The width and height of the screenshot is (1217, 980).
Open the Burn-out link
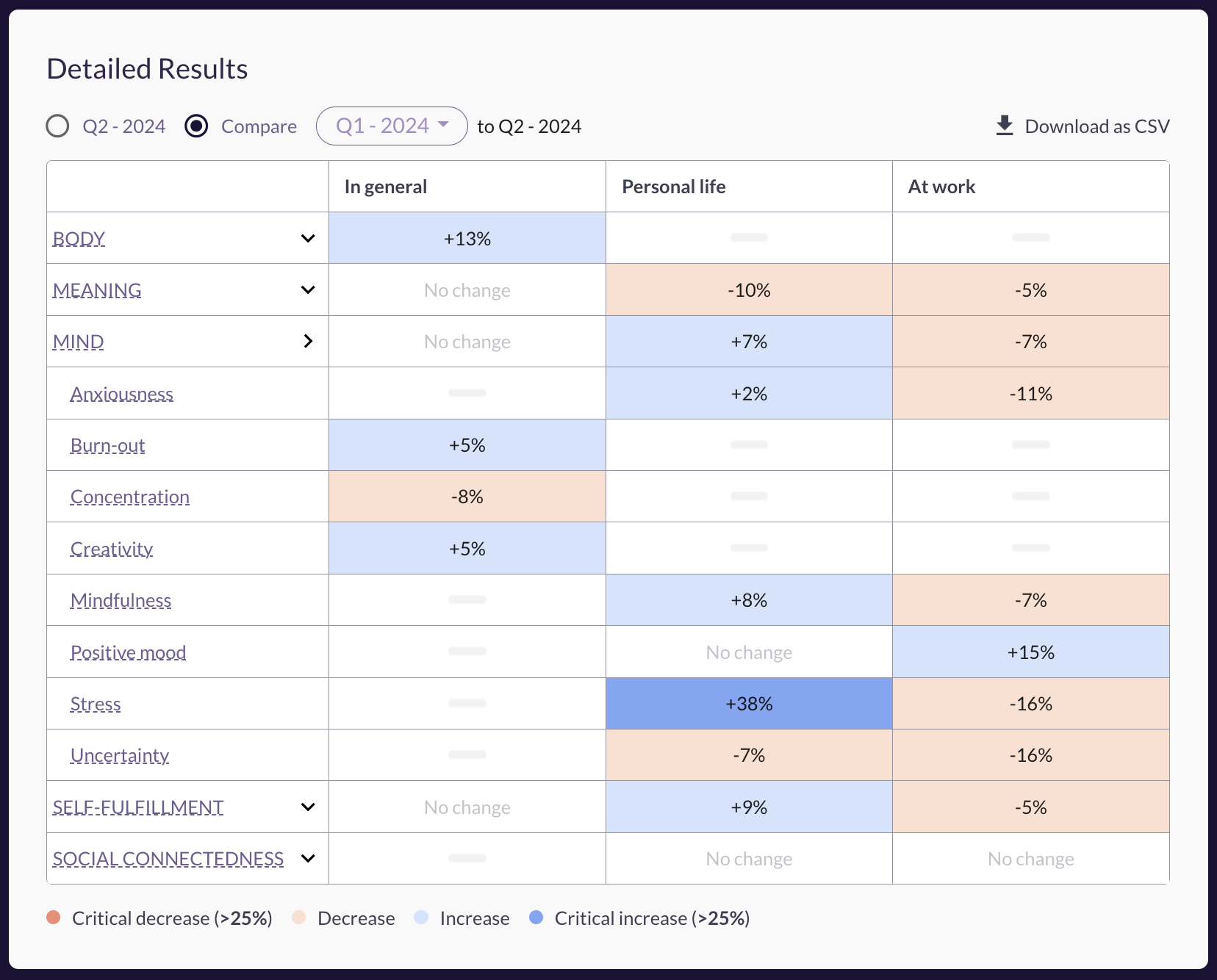[108, 446]
